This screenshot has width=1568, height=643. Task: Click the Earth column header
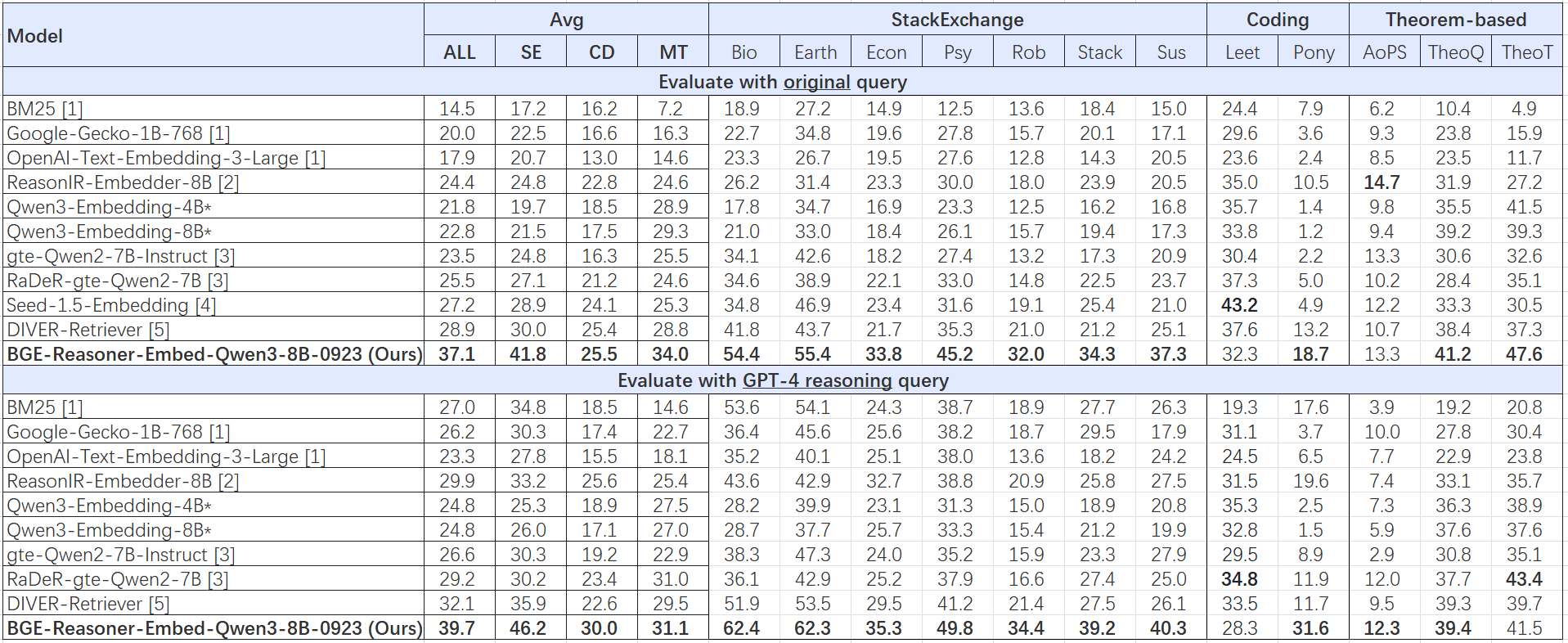tap(815, 52)
